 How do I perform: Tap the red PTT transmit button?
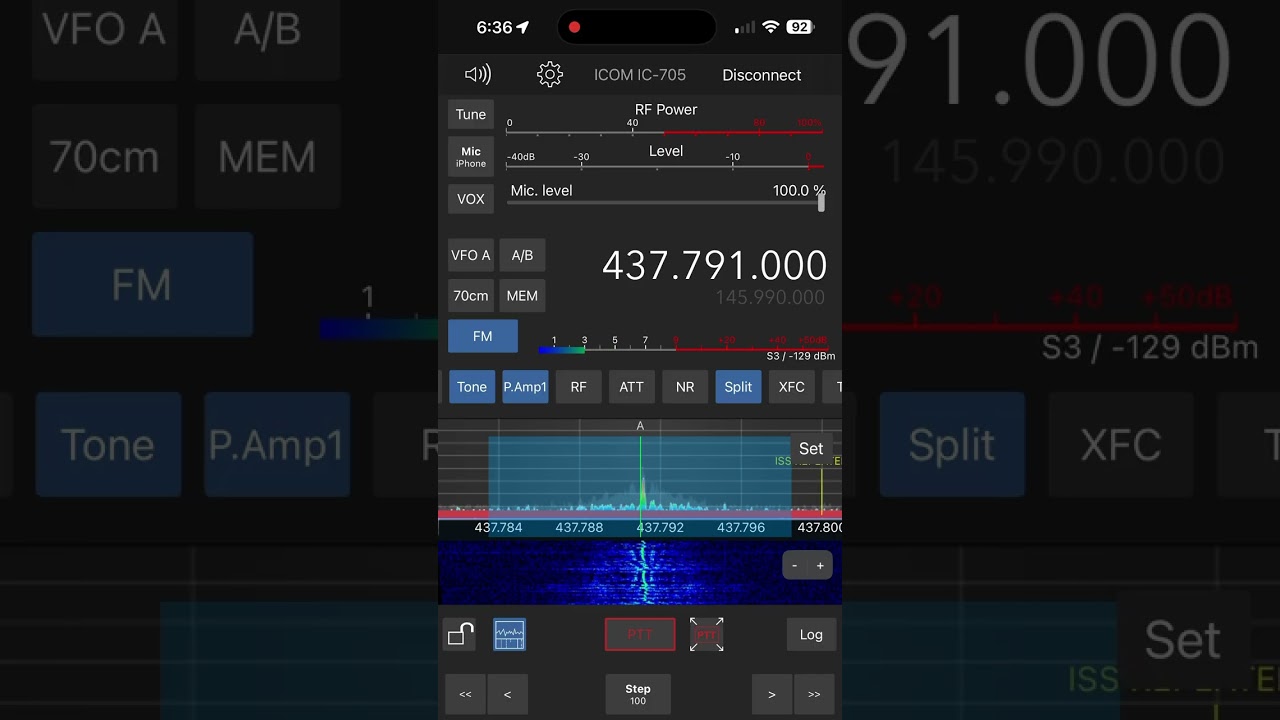click(x=640, y=634)
